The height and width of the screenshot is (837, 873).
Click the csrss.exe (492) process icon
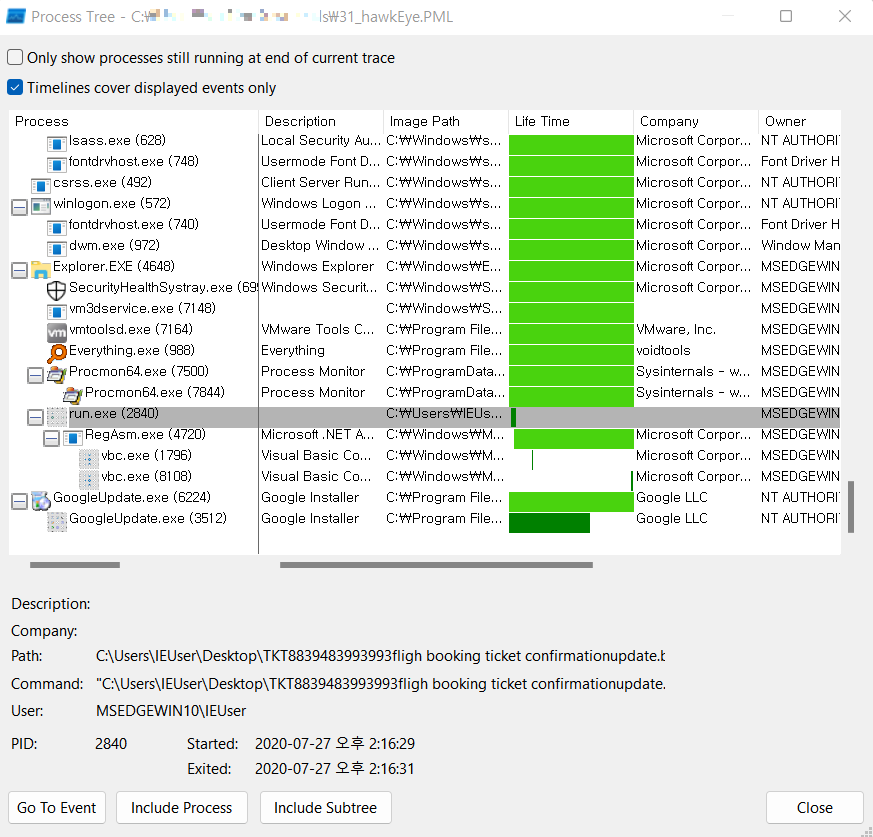[41, 186]
